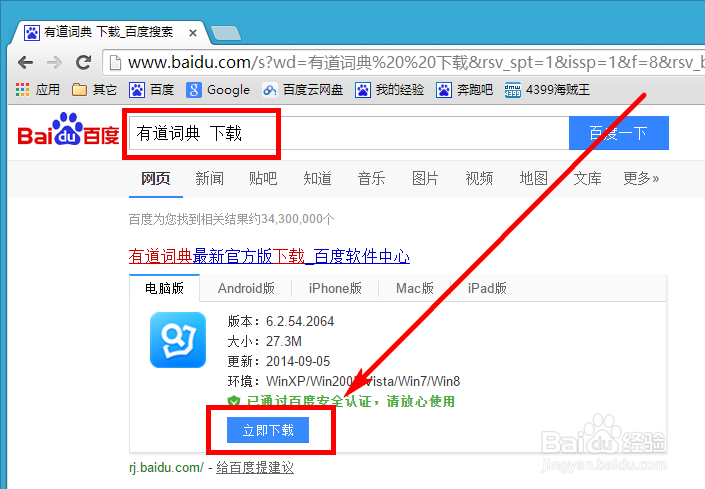The image size is (705, 489).
Task: Select the Mac版 tab
Action: pyautogui.click(x=415, y=288)
